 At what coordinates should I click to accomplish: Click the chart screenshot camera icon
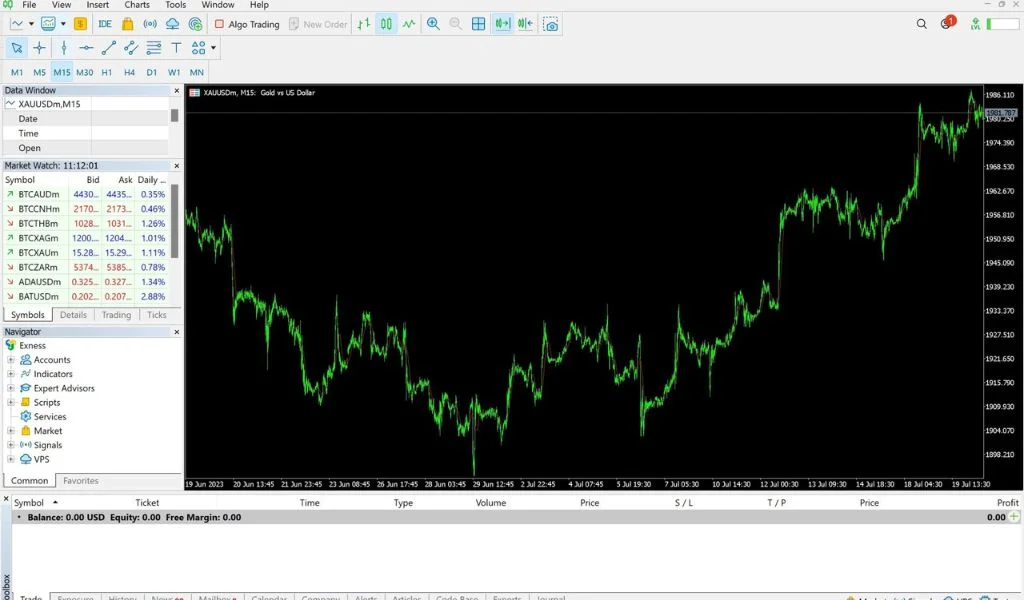click(x=550, y=24)
